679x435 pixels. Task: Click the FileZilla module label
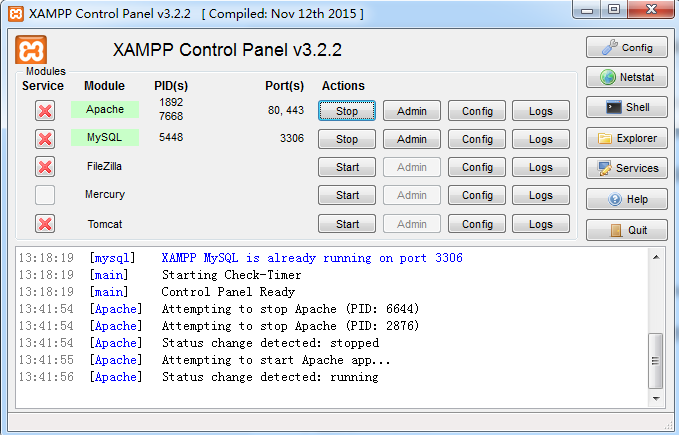[104, 166]
